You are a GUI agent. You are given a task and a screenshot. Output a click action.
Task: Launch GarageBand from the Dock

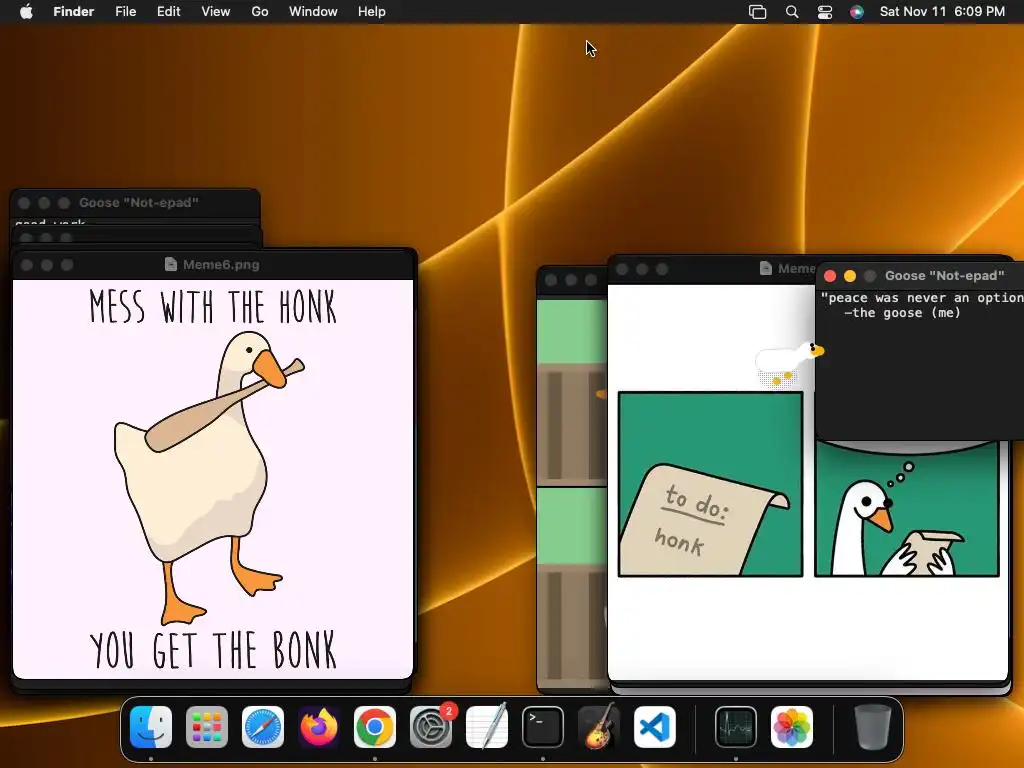[599, 727]
